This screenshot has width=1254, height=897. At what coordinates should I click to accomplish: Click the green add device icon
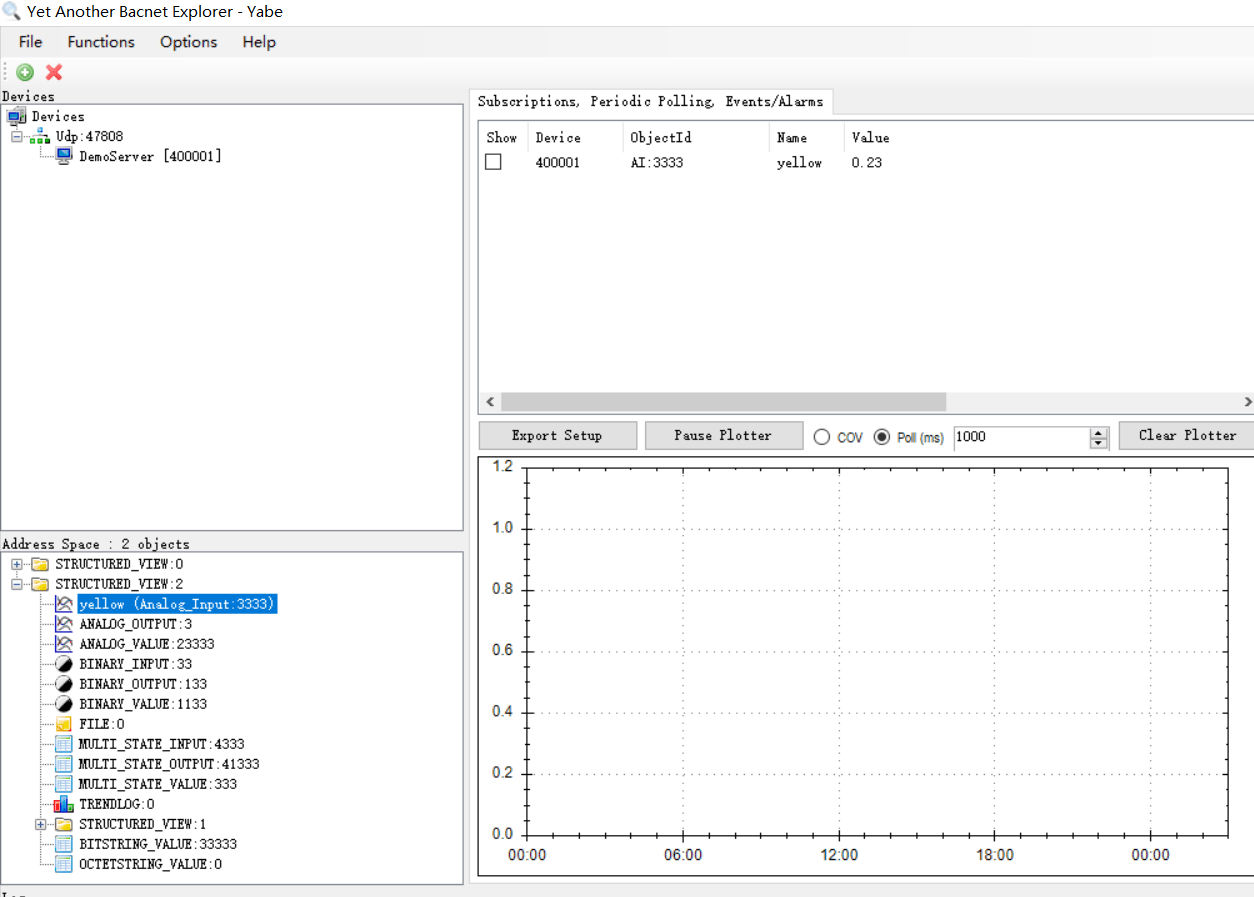click(24, 72)
